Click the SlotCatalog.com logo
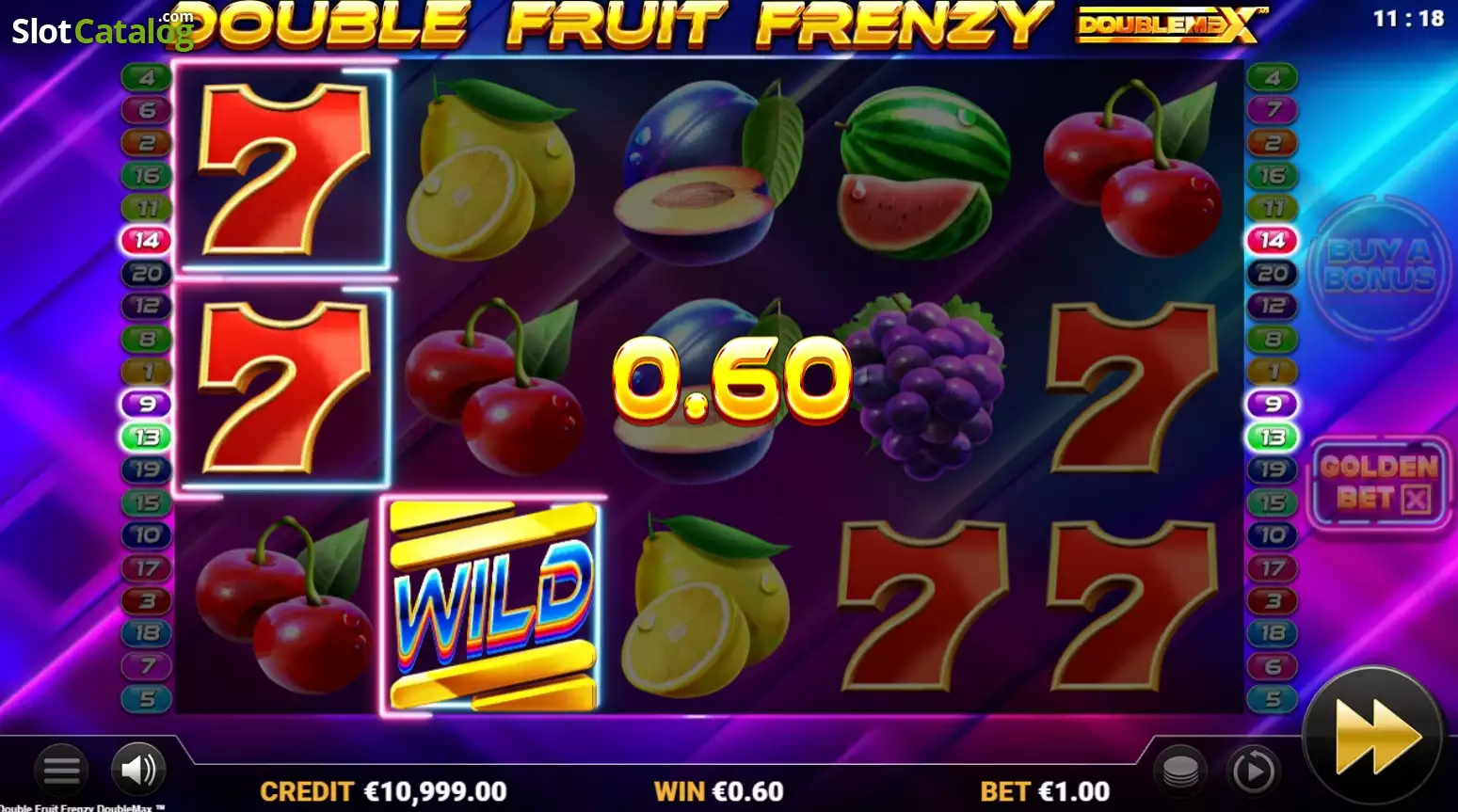 click(x=102, y=30)
